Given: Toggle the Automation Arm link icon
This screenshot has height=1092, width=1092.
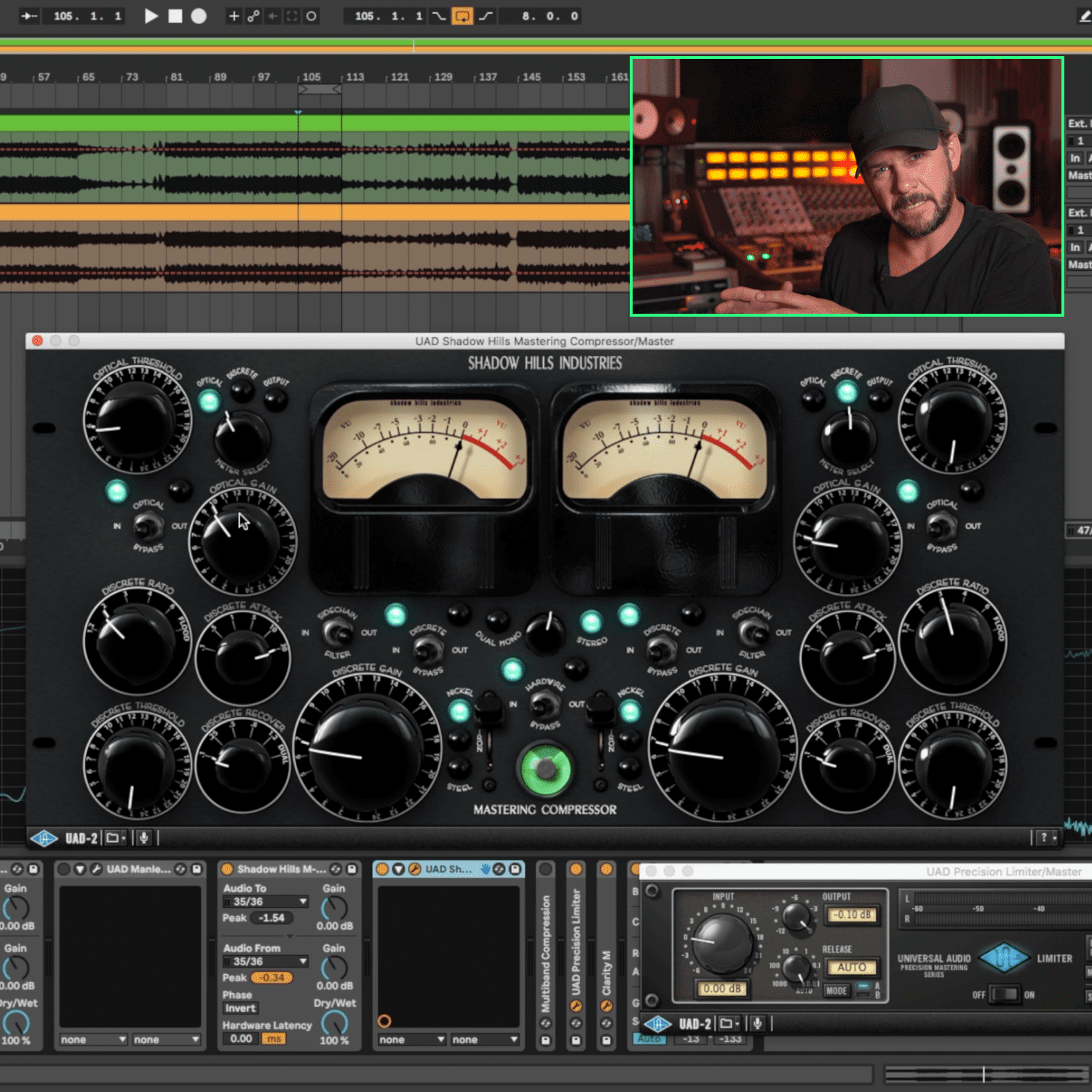Looking at the screenshot, I should pos(253,16).
